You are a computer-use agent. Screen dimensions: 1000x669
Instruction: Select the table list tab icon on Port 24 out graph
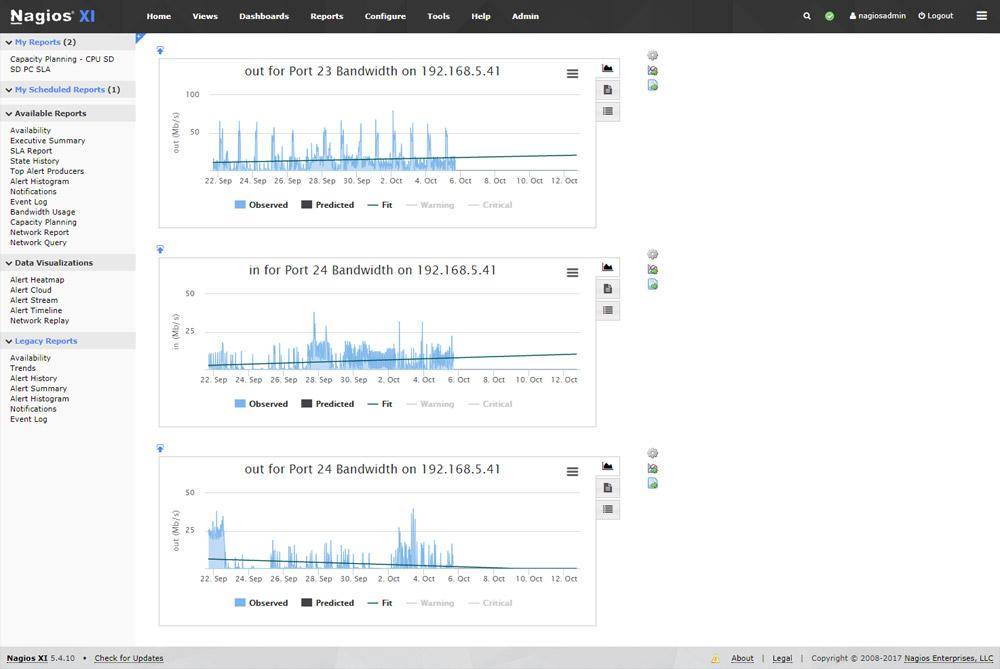point(607,510)
